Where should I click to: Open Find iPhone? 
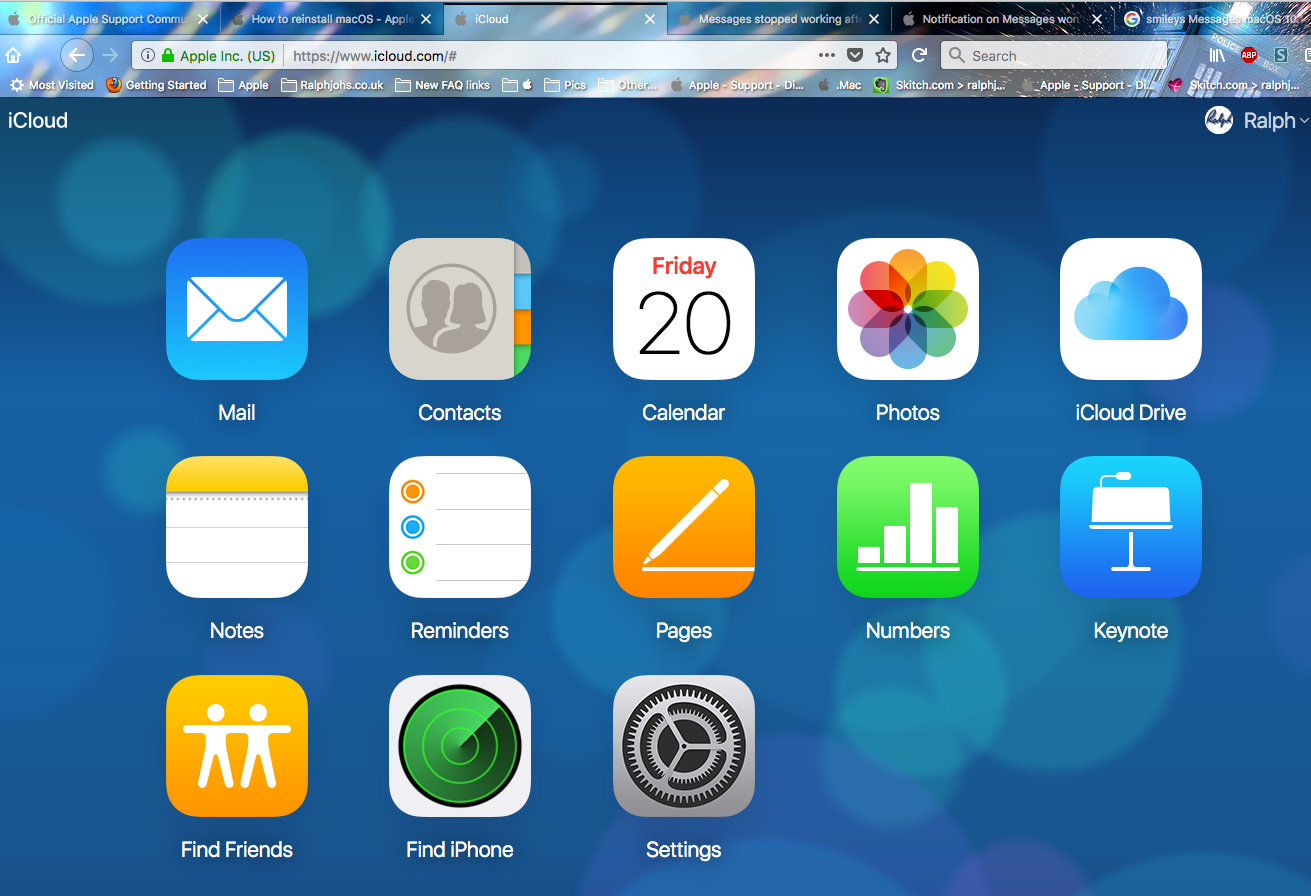point(460,746)
